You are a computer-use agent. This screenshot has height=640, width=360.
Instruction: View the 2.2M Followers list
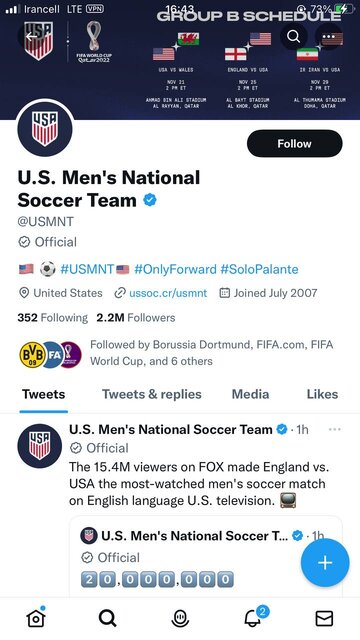pos(136,318)
